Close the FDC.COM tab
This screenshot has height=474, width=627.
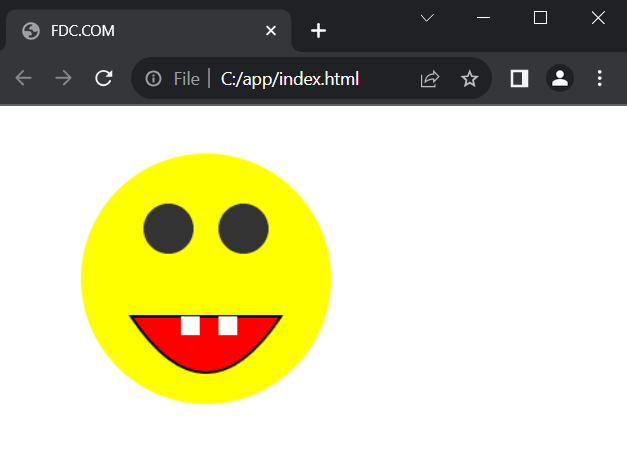271,30
